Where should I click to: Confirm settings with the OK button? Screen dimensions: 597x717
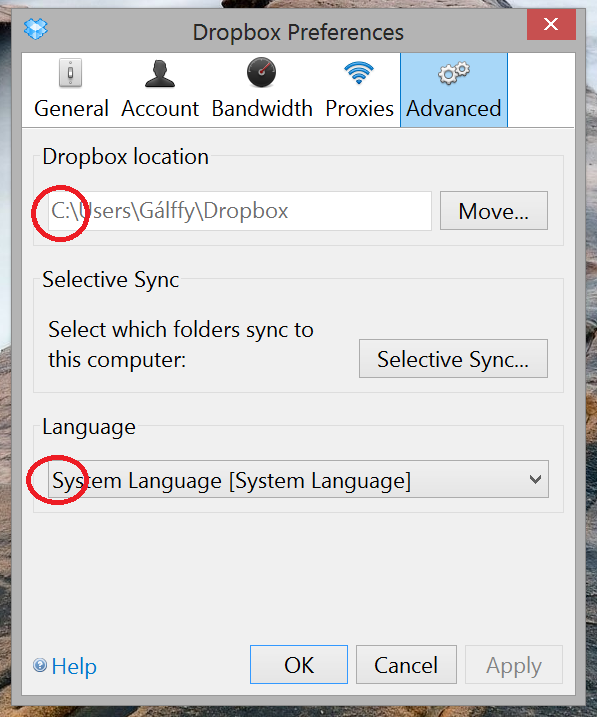click(299, 665)
